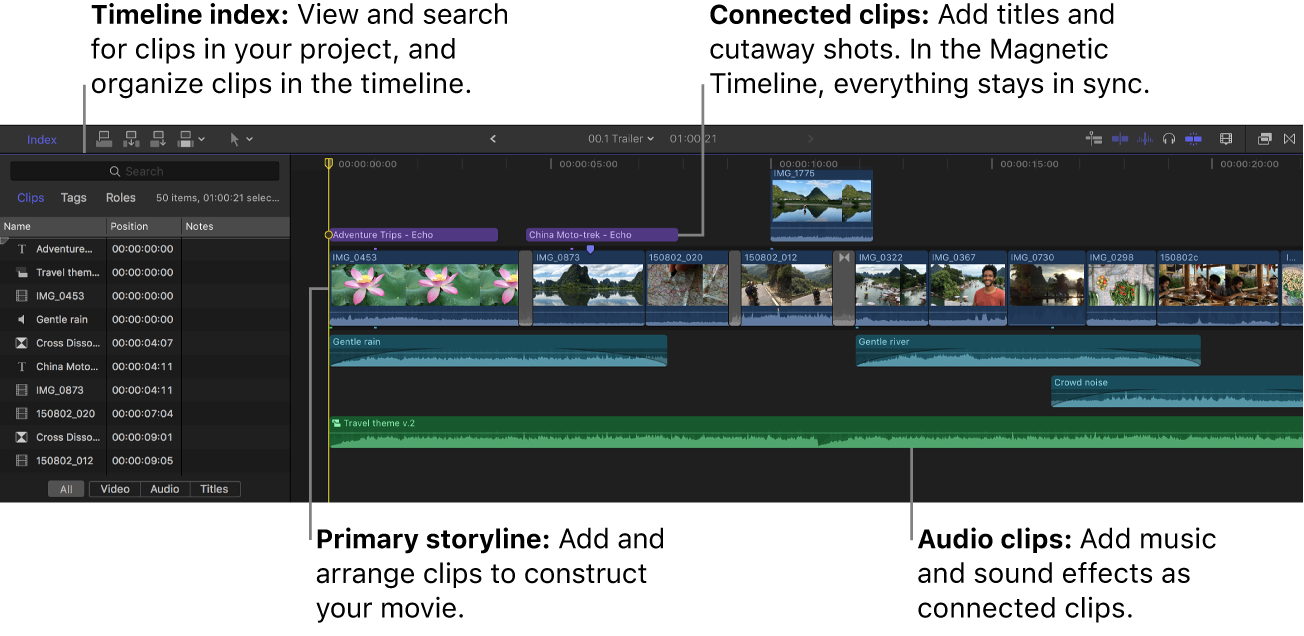Viewport: 1304px width, 636px height.
Task: Toggle audio skimming waveform icon
Action: [1145, 139]
